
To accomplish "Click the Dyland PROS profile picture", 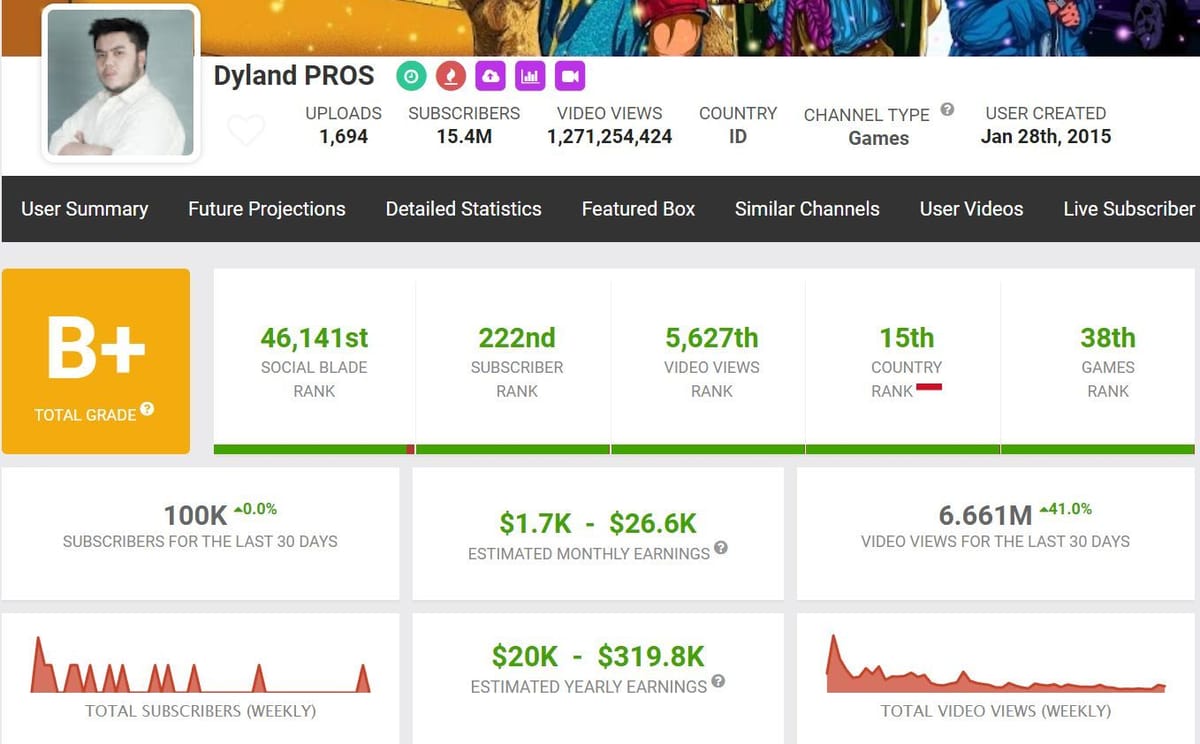I will click(119, 83).
